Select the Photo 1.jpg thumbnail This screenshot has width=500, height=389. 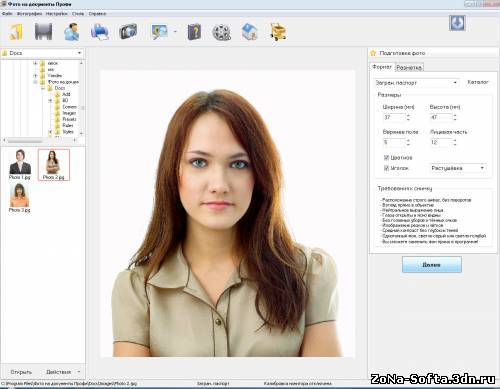click(20, 164)
